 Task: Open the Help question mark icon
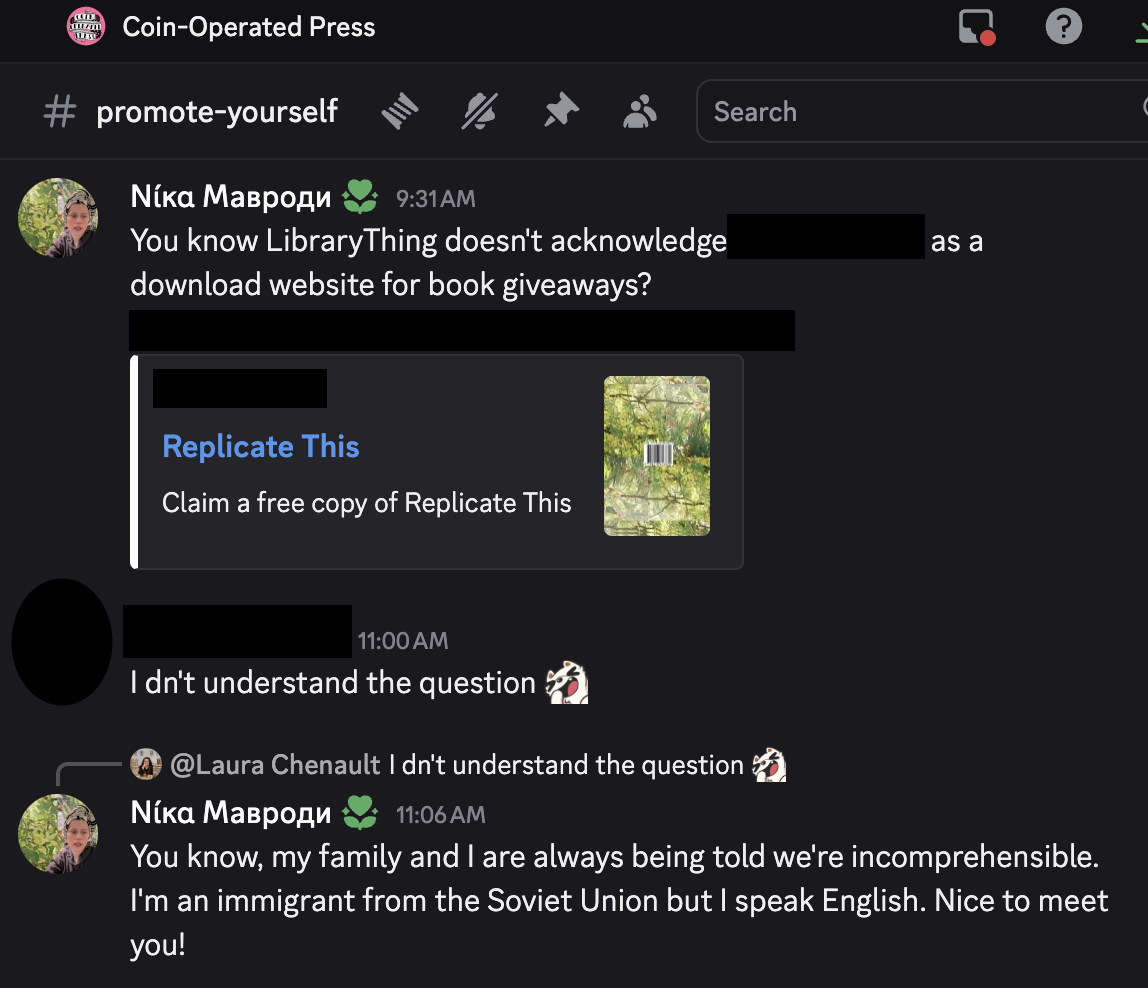point(1063,27)
